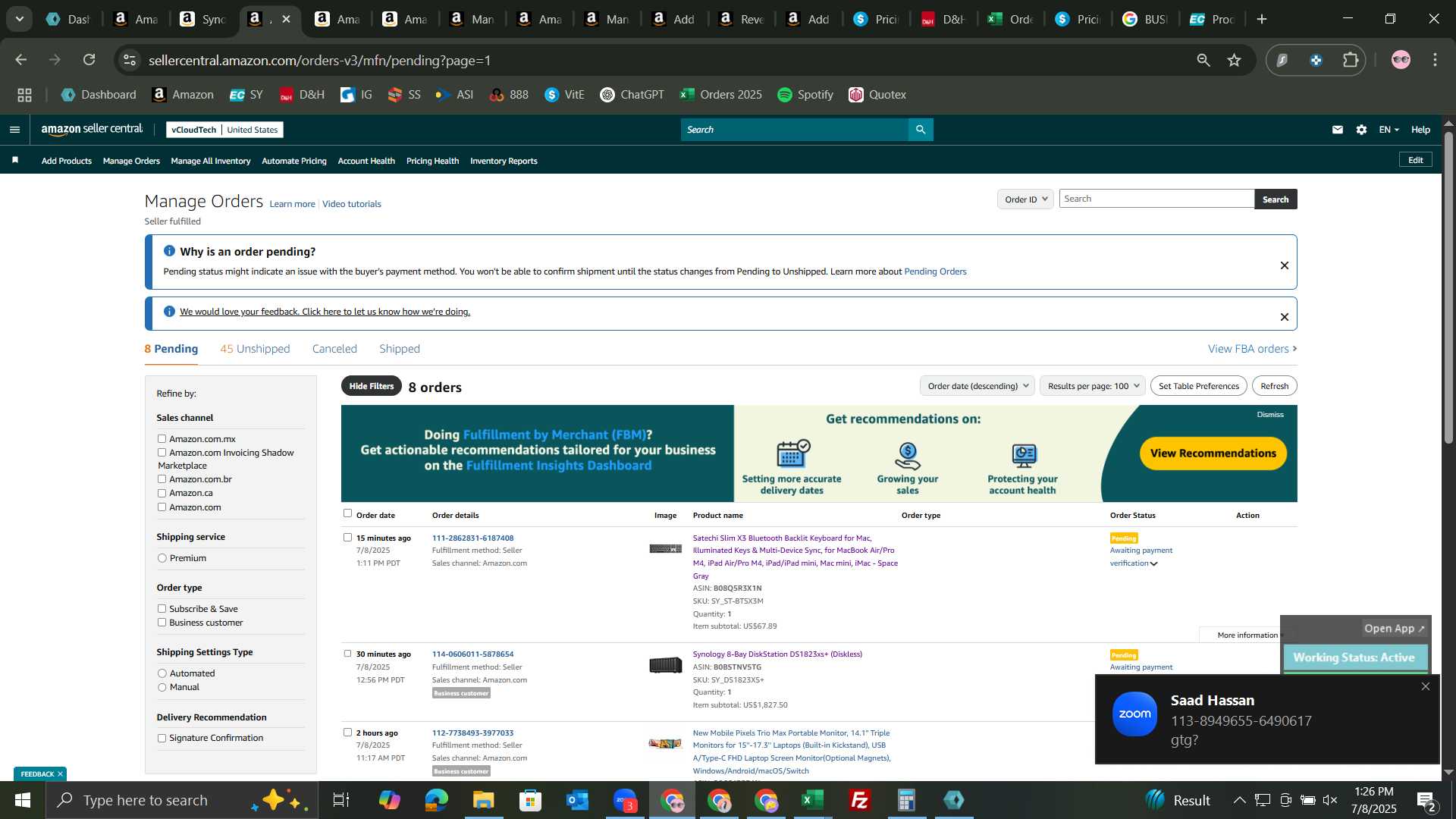Image resolution: width=1456 pixels, height=819 pixels.
Task: Open the tab search dropdown arrow in Chrome
Action: (20, 19)
